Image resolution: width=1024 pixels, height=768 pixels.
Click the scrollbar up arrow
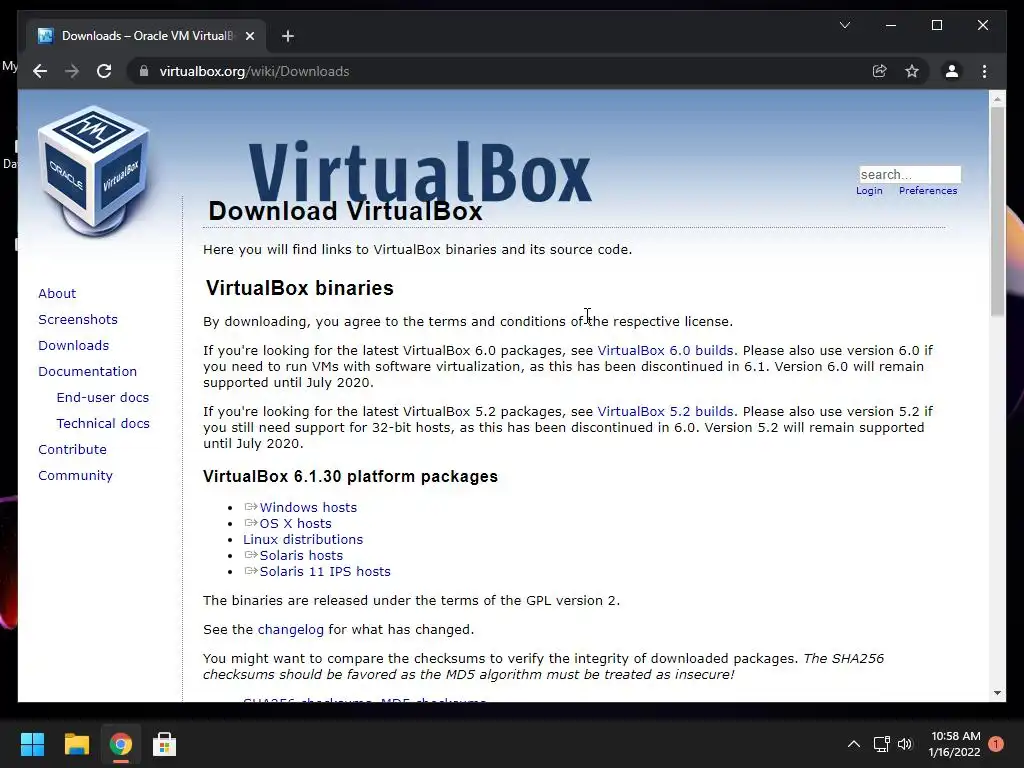pos(997,99)
